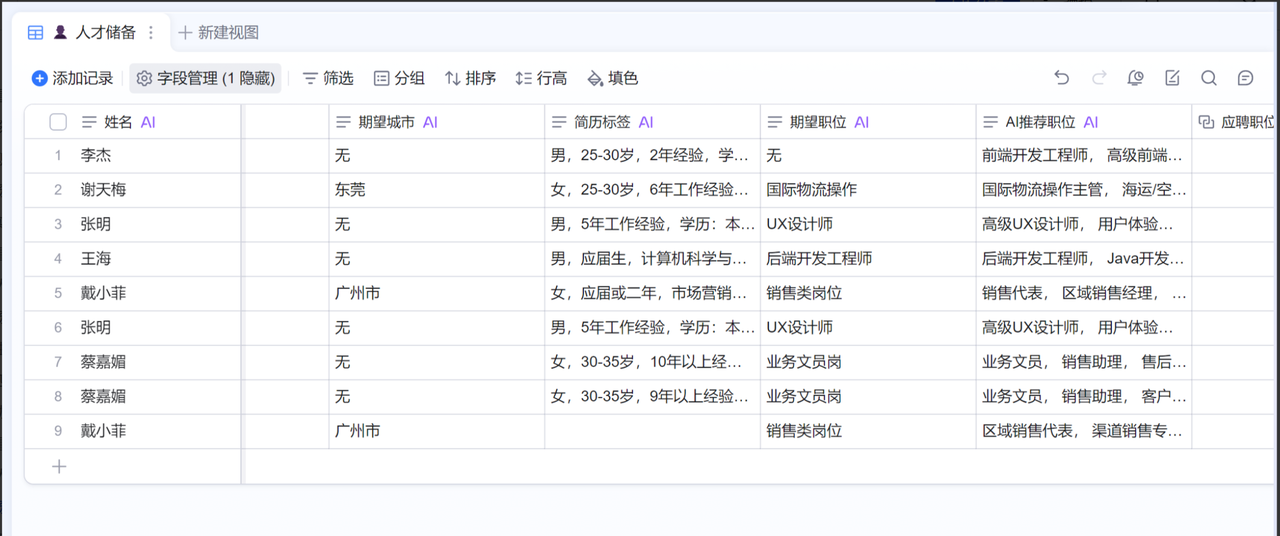The height and width of the screenshot is (536, 1280).
Task: Open search with the magnifier icon
Action: 1209,78
